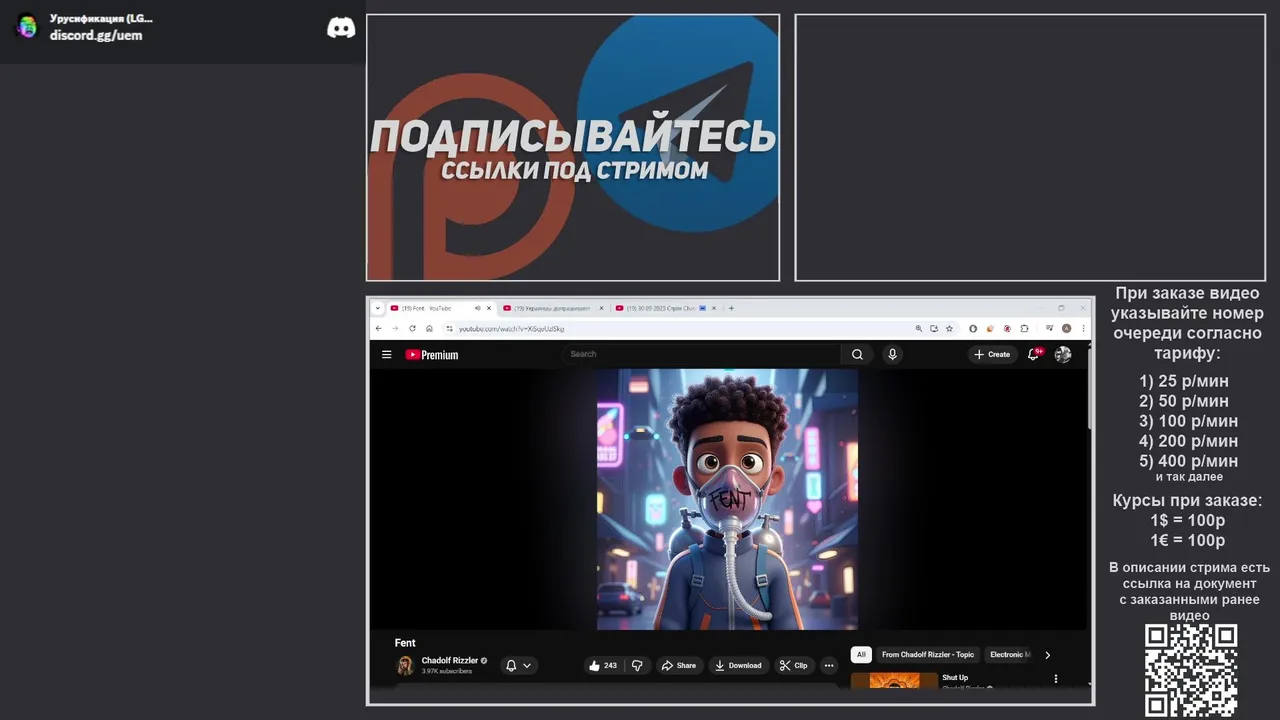Select the All filter chip
This screenshot has width=1280, height=720.
click(x=861, y=655)
